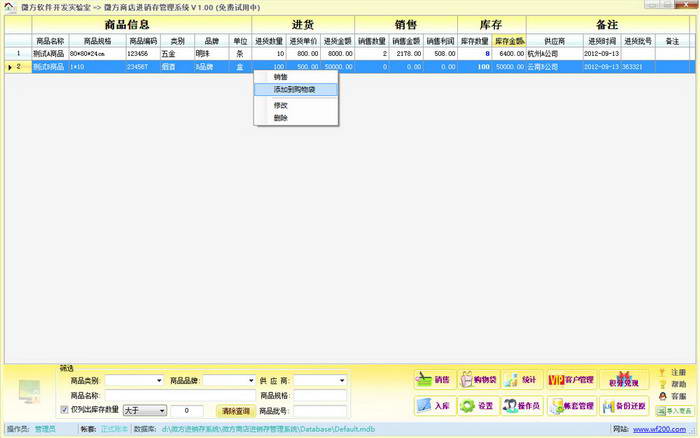Sort by the 销售数量 column header
The height and width of the screenshot is (438, 700).
click(372, 41)
